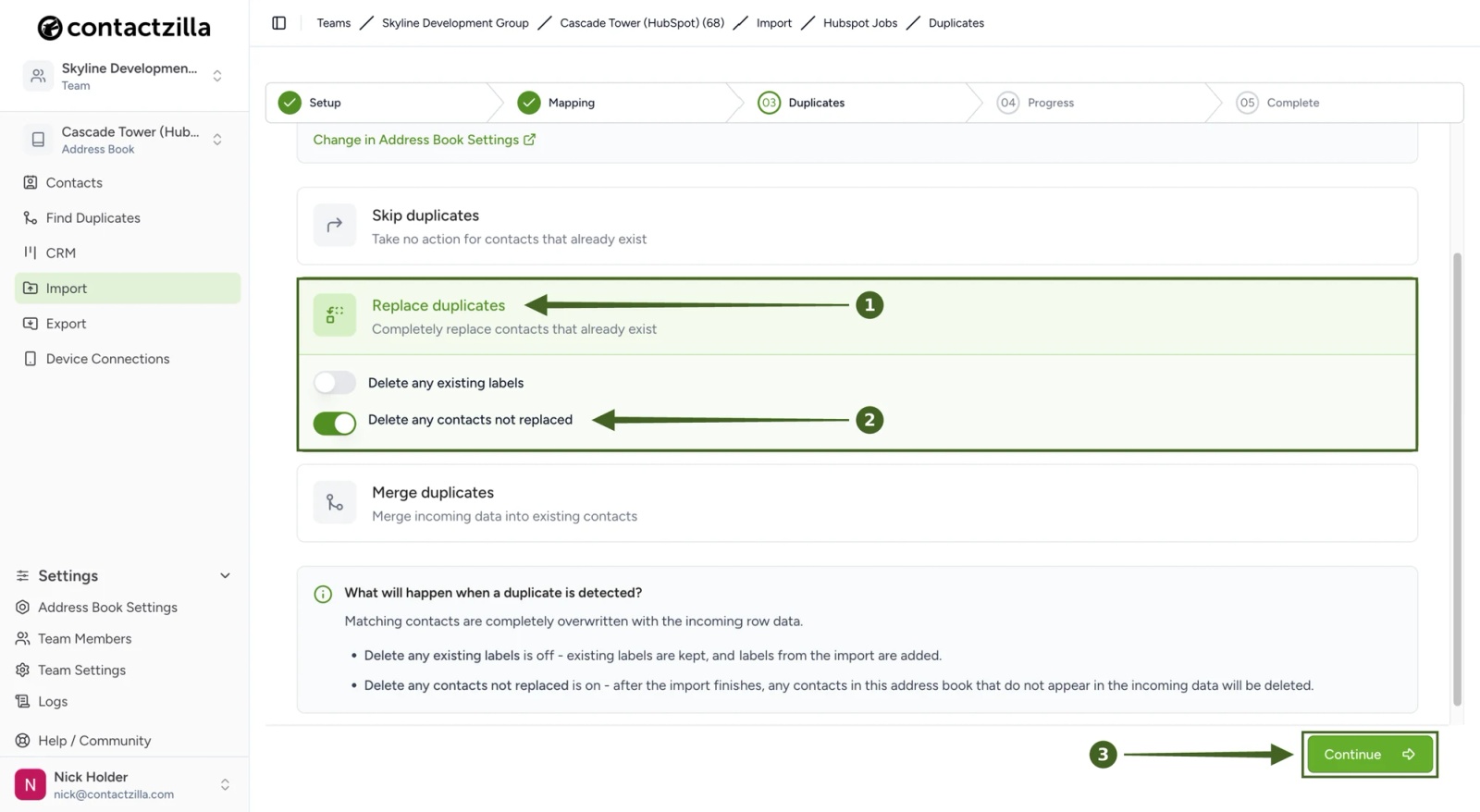
Task: Click the Help / Community lifebuoy icon
Action: click(23, 741)
